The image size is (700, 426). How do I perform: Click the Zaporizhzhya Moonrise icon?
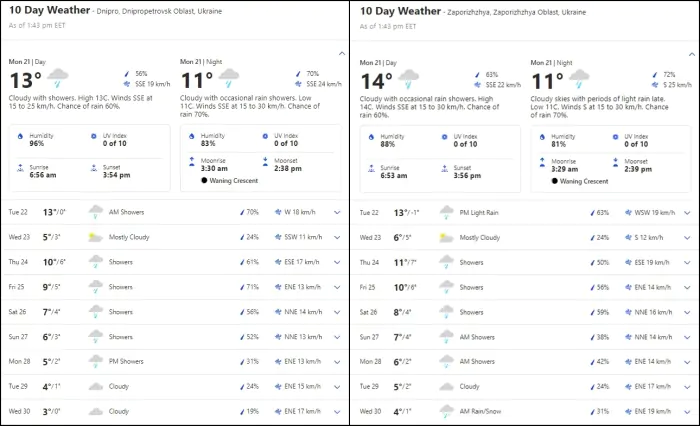(542, 160)
